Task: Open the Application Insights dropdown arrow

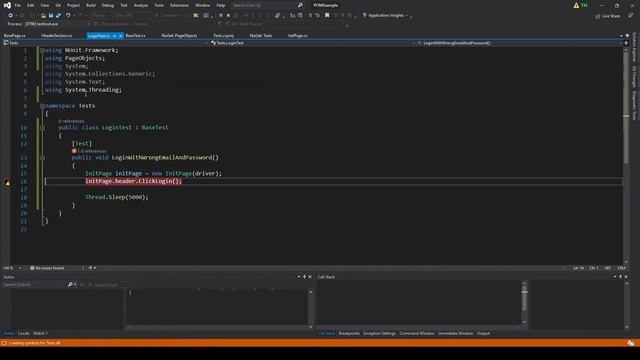Action: [407, 16]
